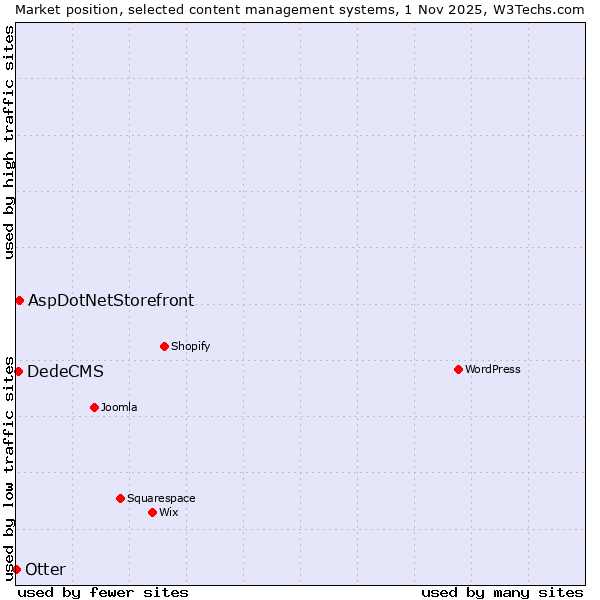Viewport: 600px width, 600px height.
Task: Click the 'used by fewer sites' axis label
Action: [103, 592]
